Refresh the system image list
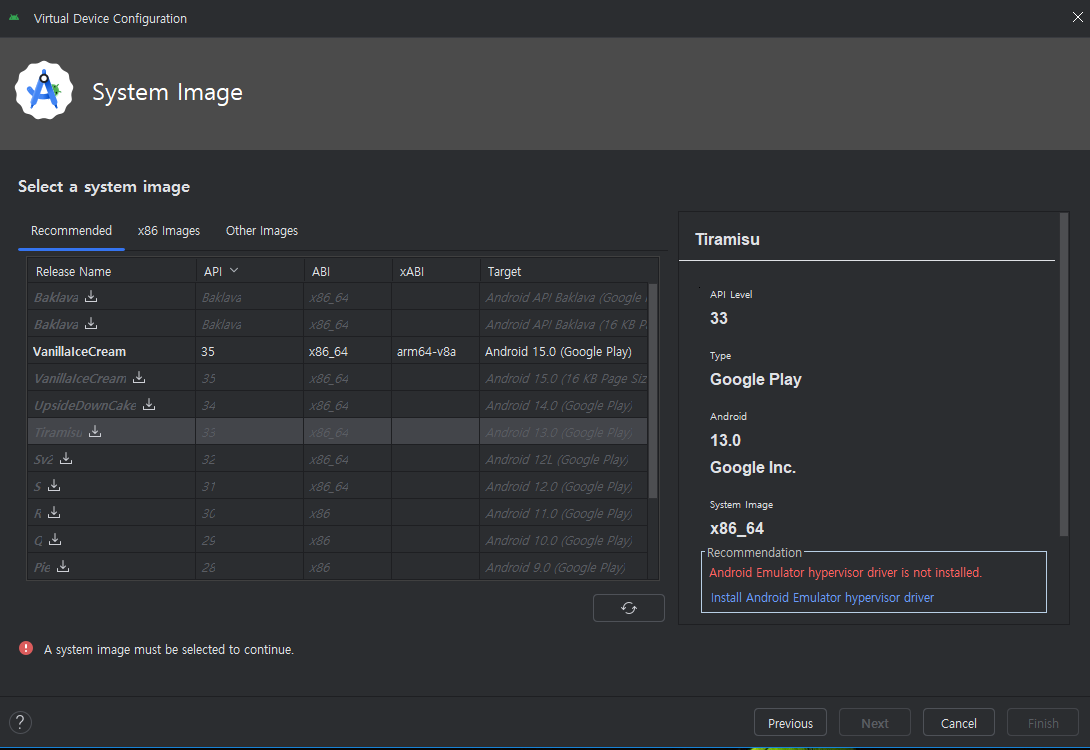This screenshot has height=750, width=1090. pos(628,608)
